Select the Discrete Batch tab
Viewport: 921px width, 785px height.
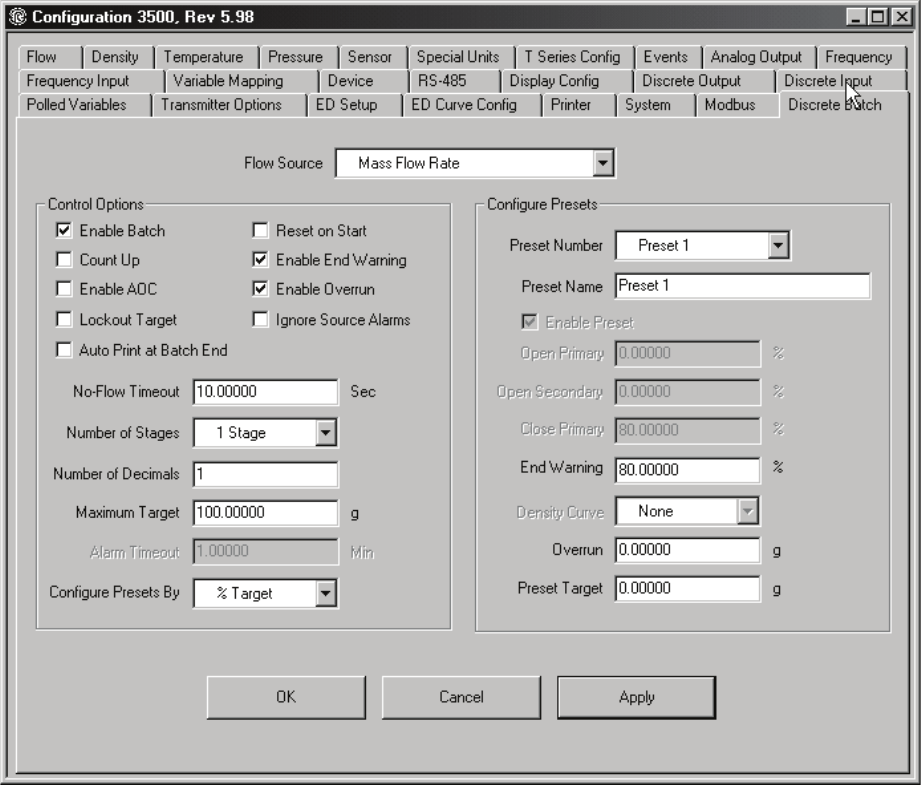(x=843, y=105)
